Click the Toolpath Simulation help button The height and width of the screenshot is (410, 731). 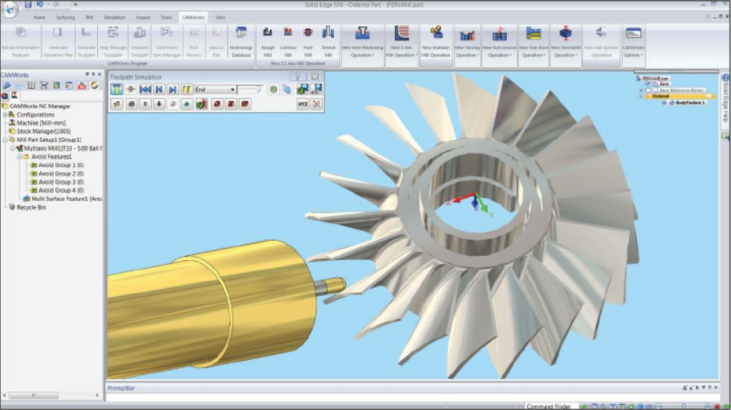pos(297,77)
